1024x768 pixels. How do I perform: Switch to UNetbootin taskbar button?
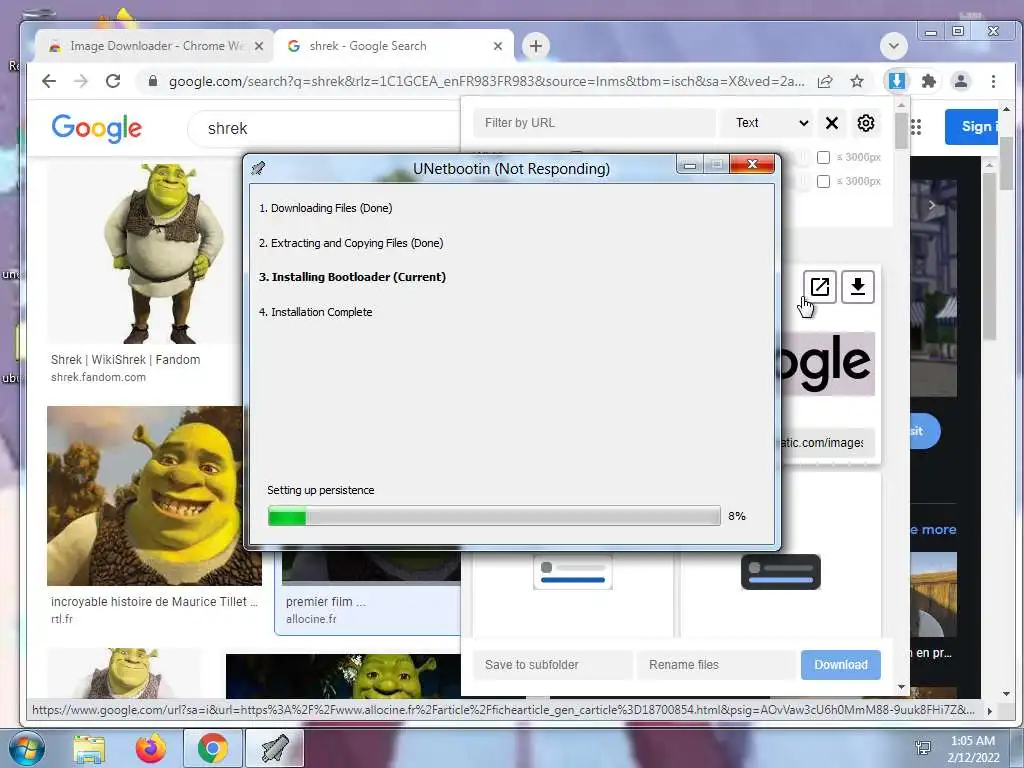[x=274, y=748]
